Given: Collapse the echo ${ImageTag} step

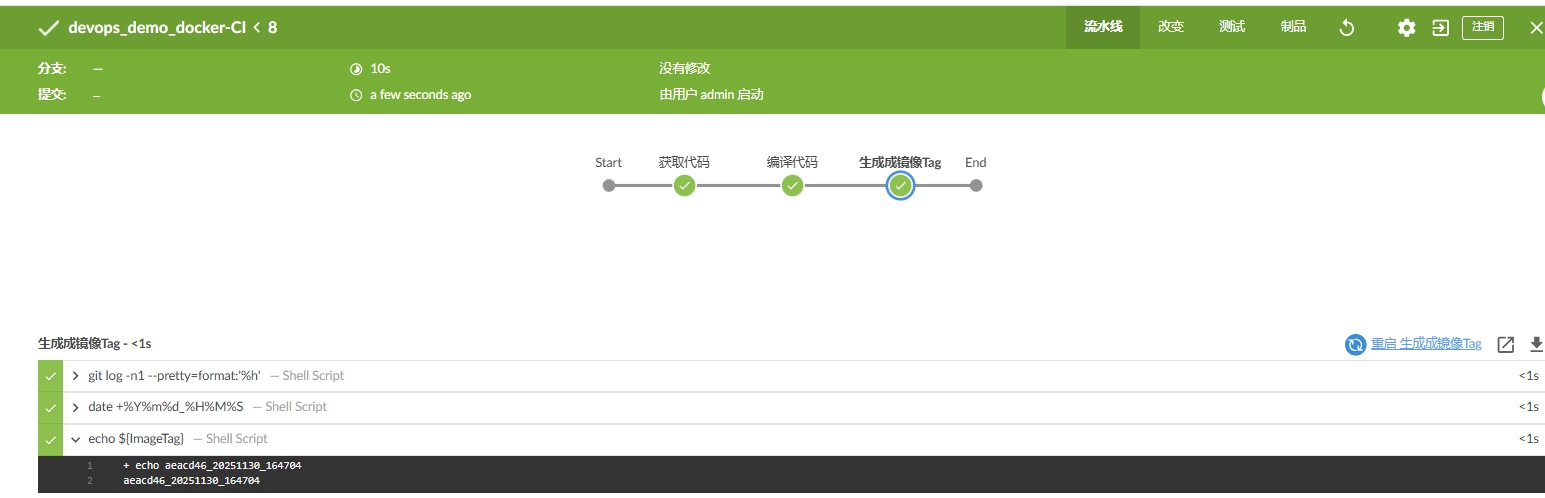Looking at the screenshot, I should pos(76,439).
